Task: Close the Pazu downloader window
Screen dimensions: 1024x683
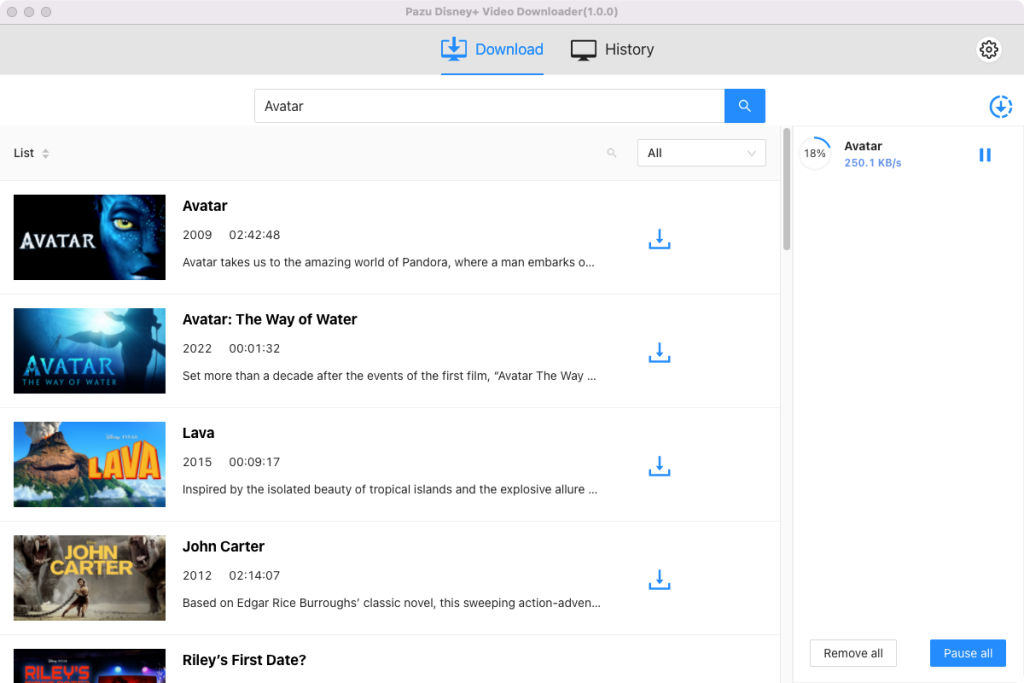Action: click(12, 12)
